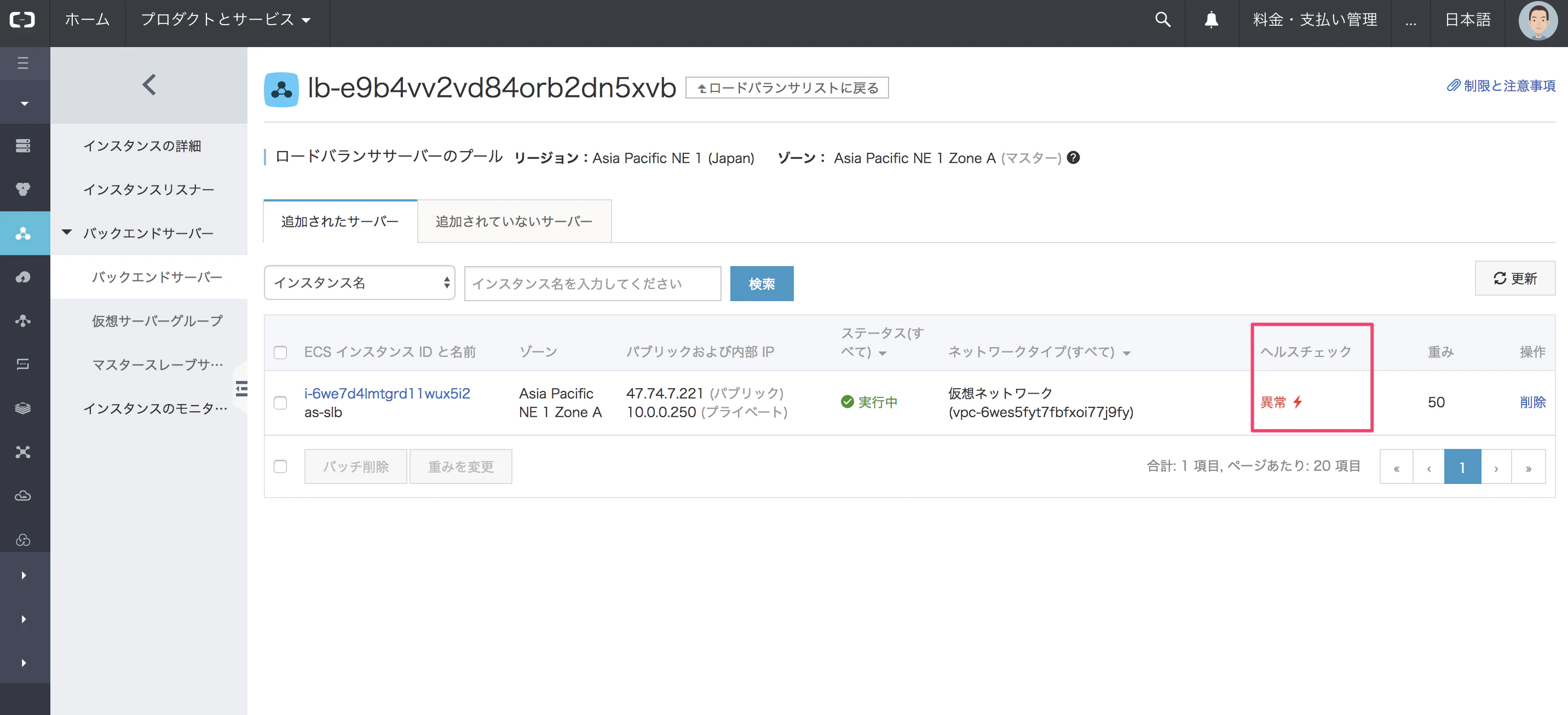
Task: Open the crossed-arrows network icon in left rail
Action: pyautogui.click(x=23, y=452)
